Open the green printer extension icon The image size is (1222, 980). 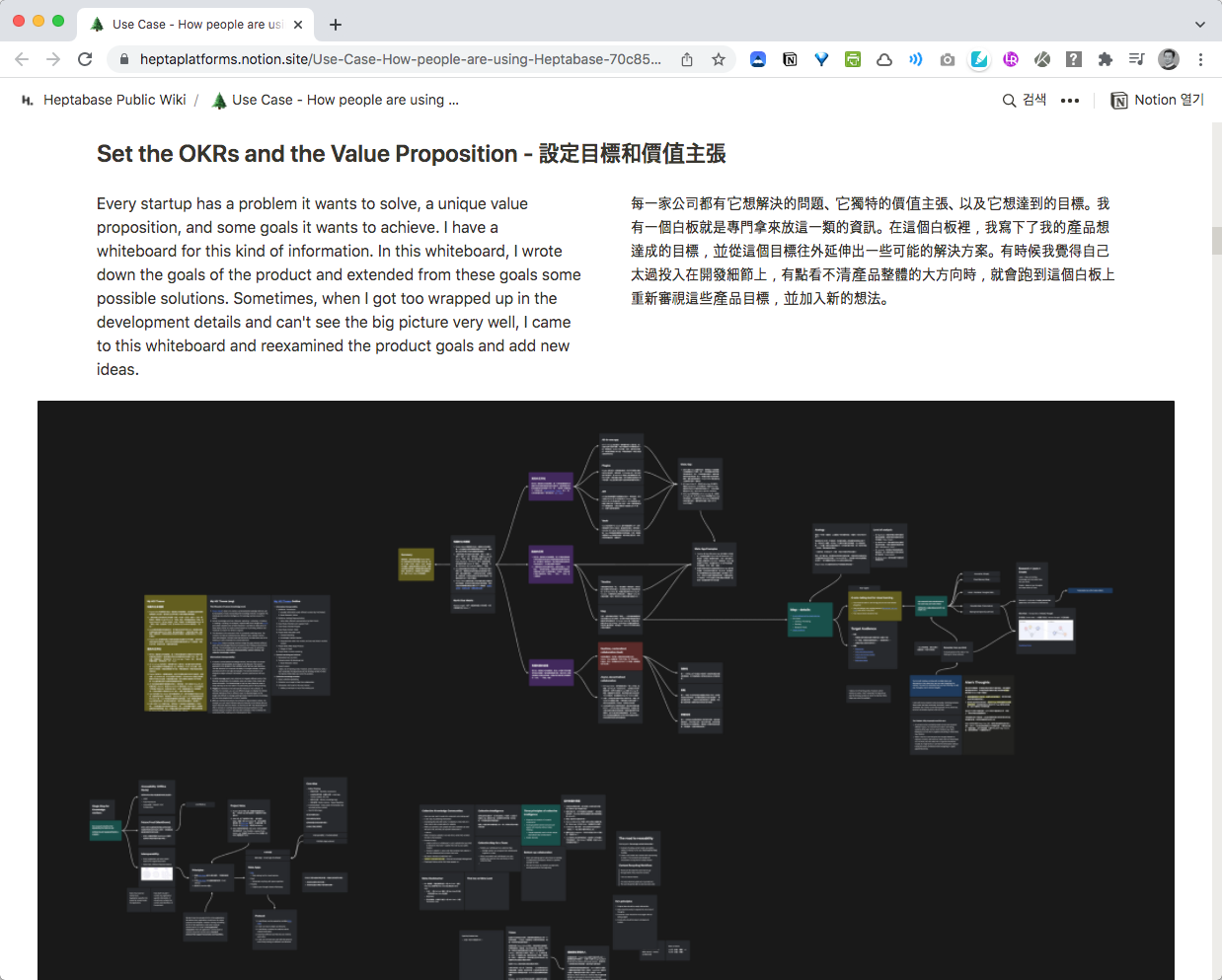853,59
